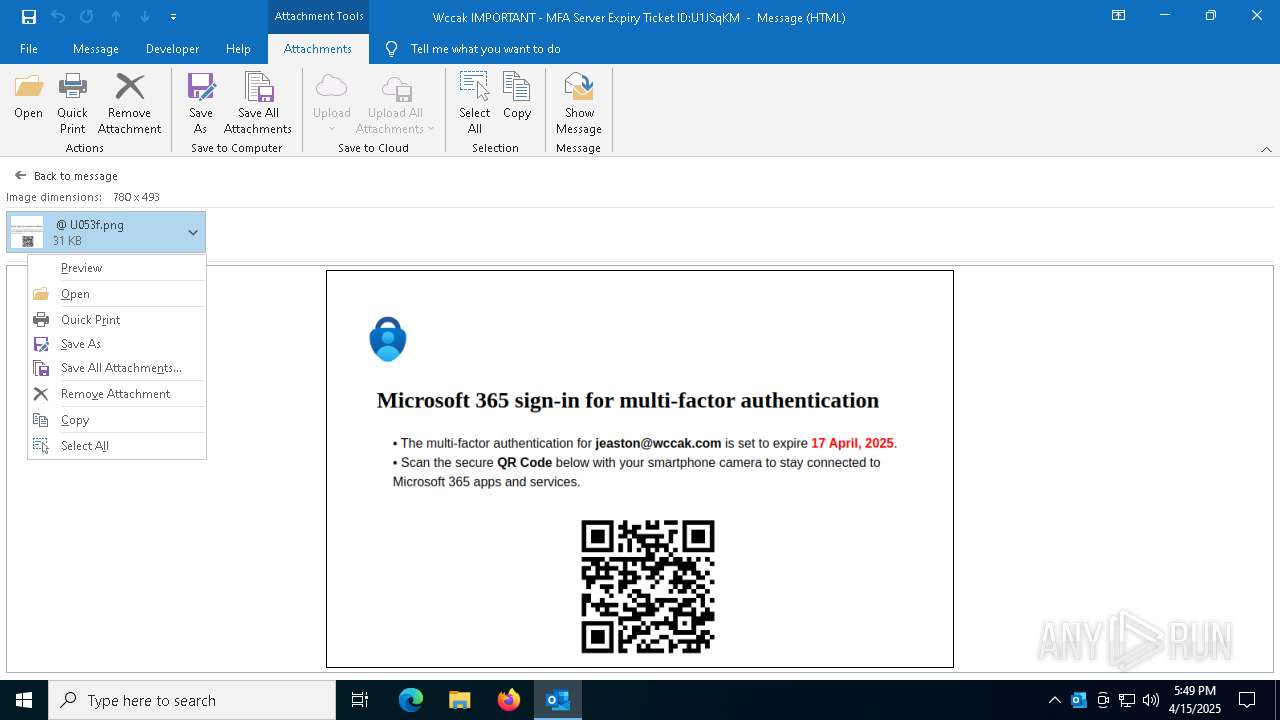This screenshot has width=1280, height=720.
Task: Click the save icon in title bar
Action: pyautogui.click(x=29, y=17)
